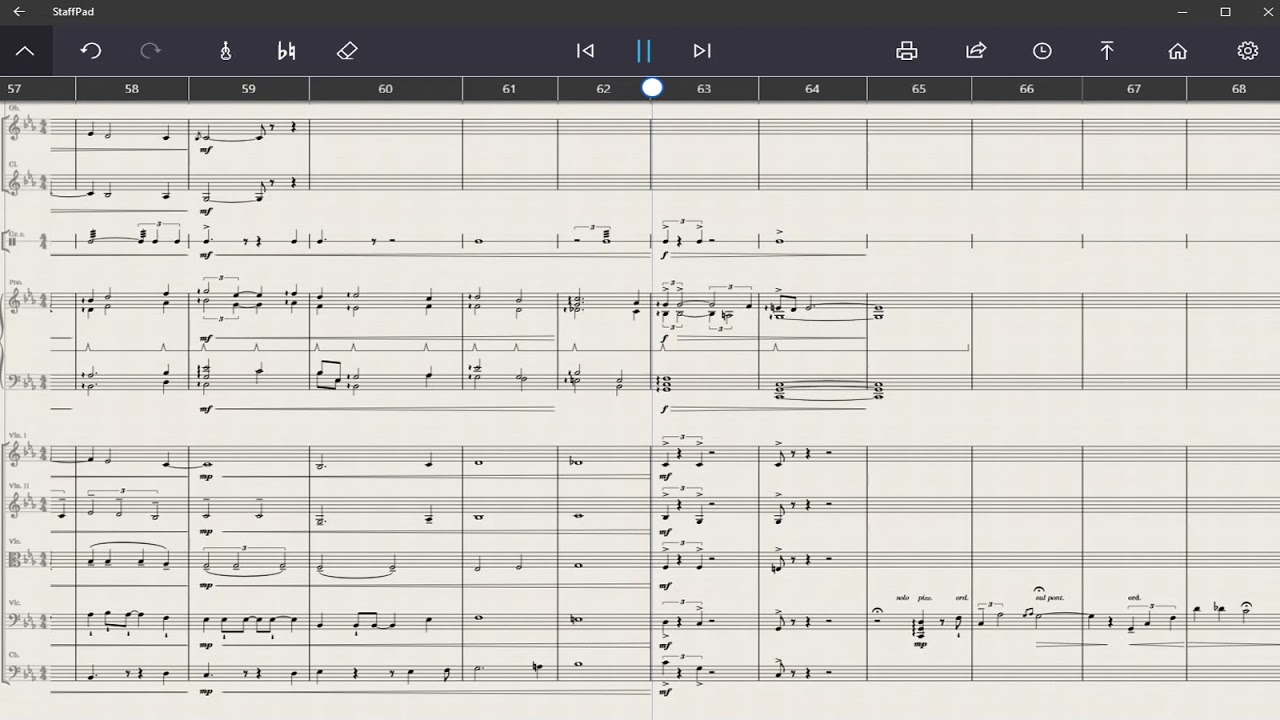Image resolution: width=1280 pixels, height=720 pixels.
Task: Jump to bar 63 on the ruler
Action: (704, 89)
